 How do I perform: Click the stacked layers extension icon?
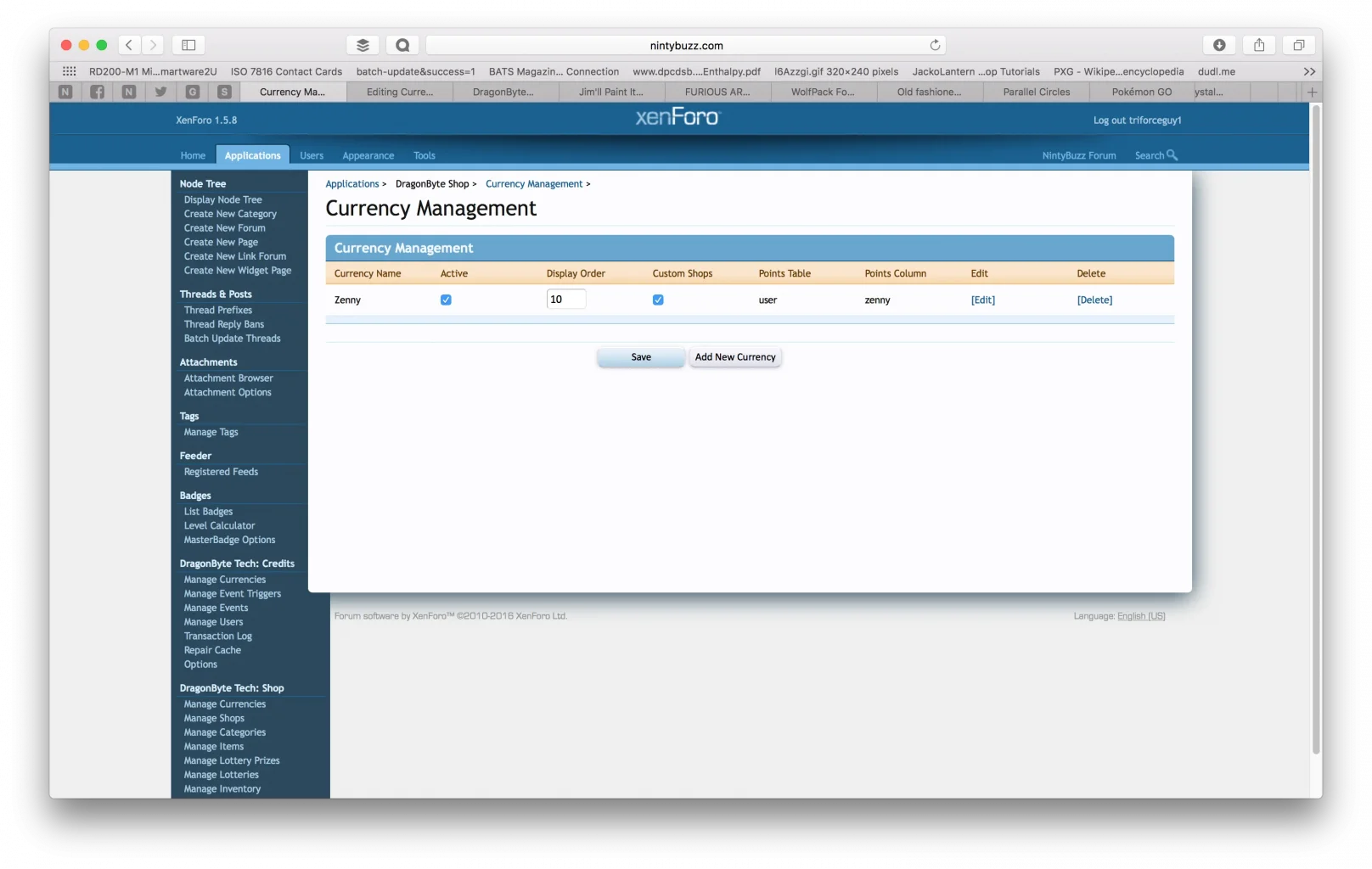[363, 45]
